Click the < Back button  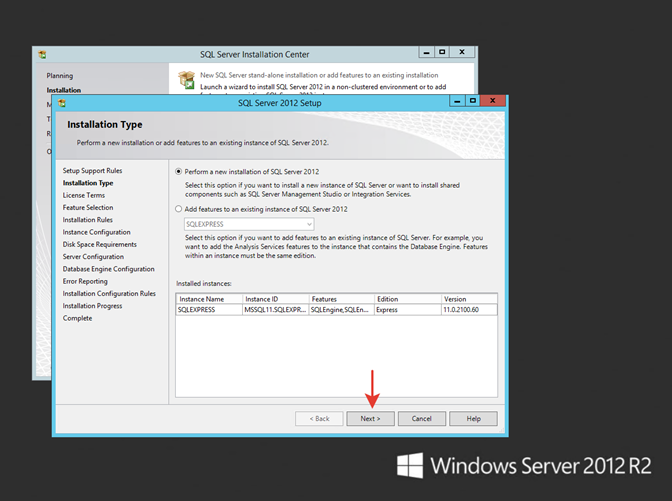[319, 419]
